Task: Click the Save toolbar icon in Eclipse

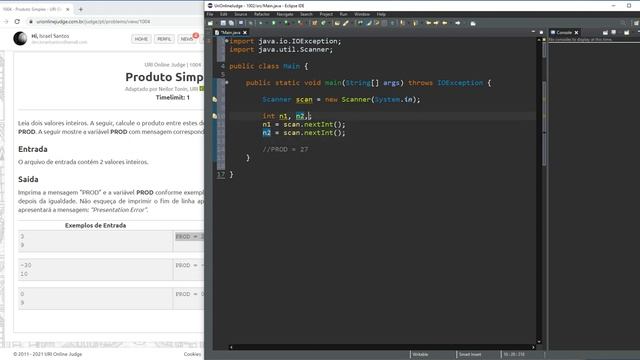Action: [223, 23]
